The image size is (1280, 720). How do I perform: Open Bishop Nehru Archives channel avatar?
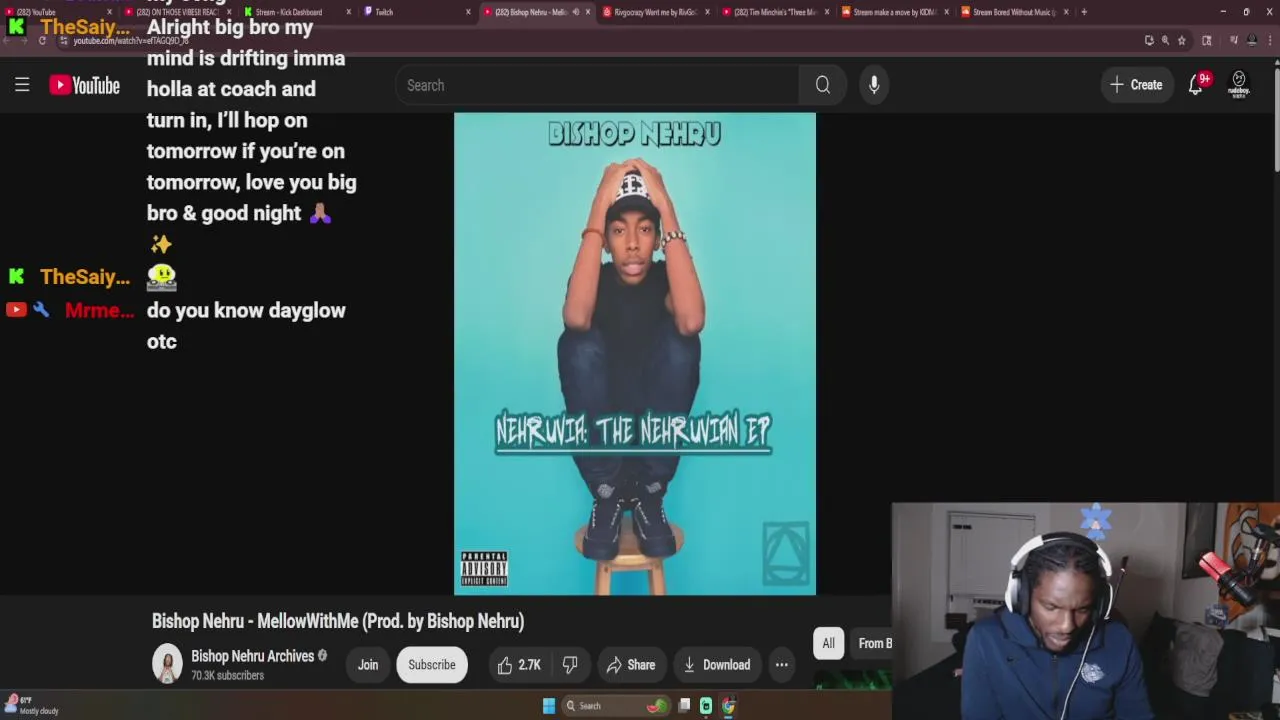(x=167, y=664)
